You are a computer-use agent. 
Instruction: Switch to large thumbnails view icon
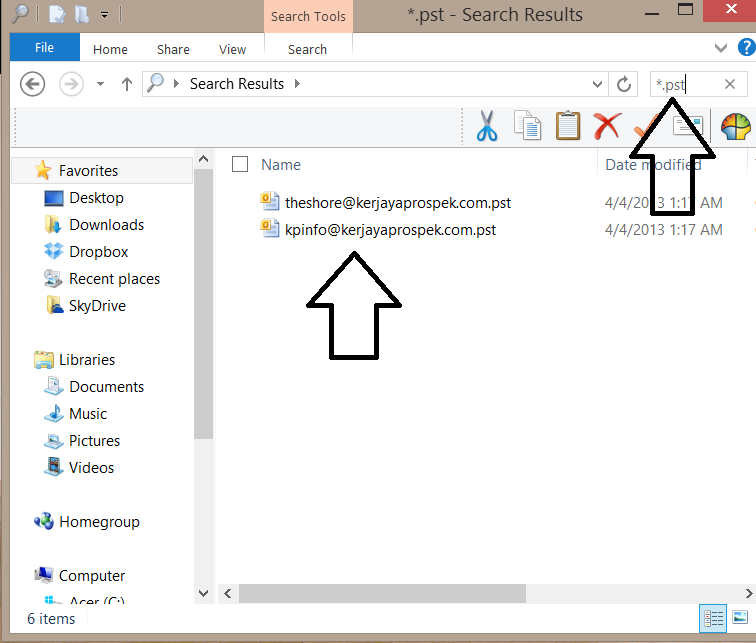[x=740, y=617]
